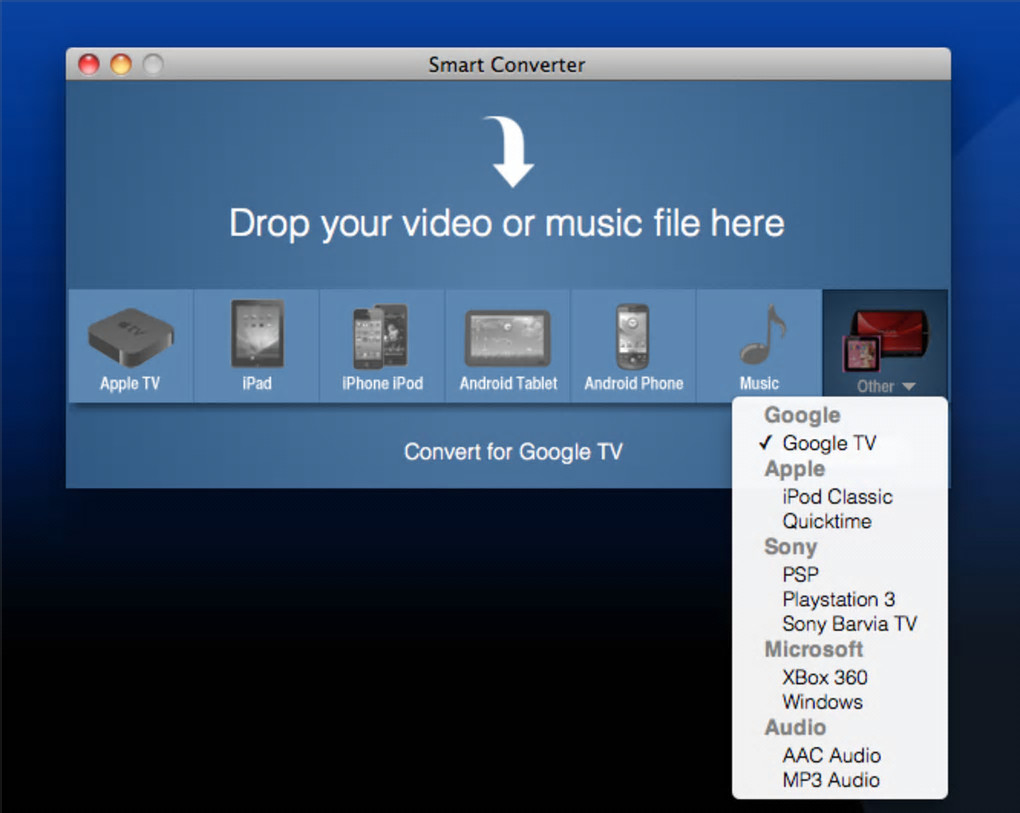Choose iPod Classic from the menu

pos(839,496)
